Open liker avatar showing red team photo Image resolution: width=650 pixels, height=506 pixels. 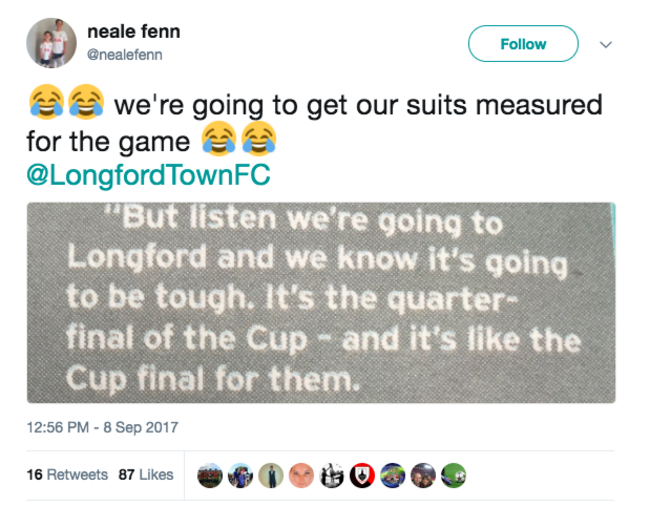[210, 475]
